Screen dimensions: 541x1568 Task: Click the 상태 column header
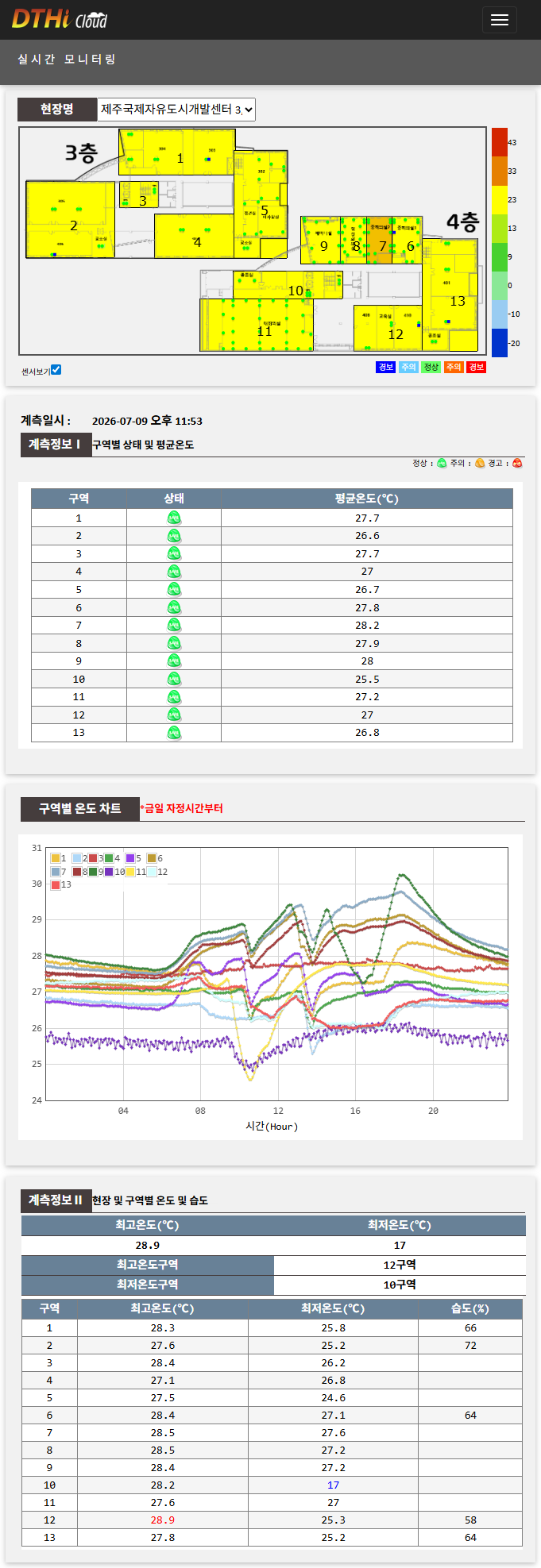tap(174, 499)
